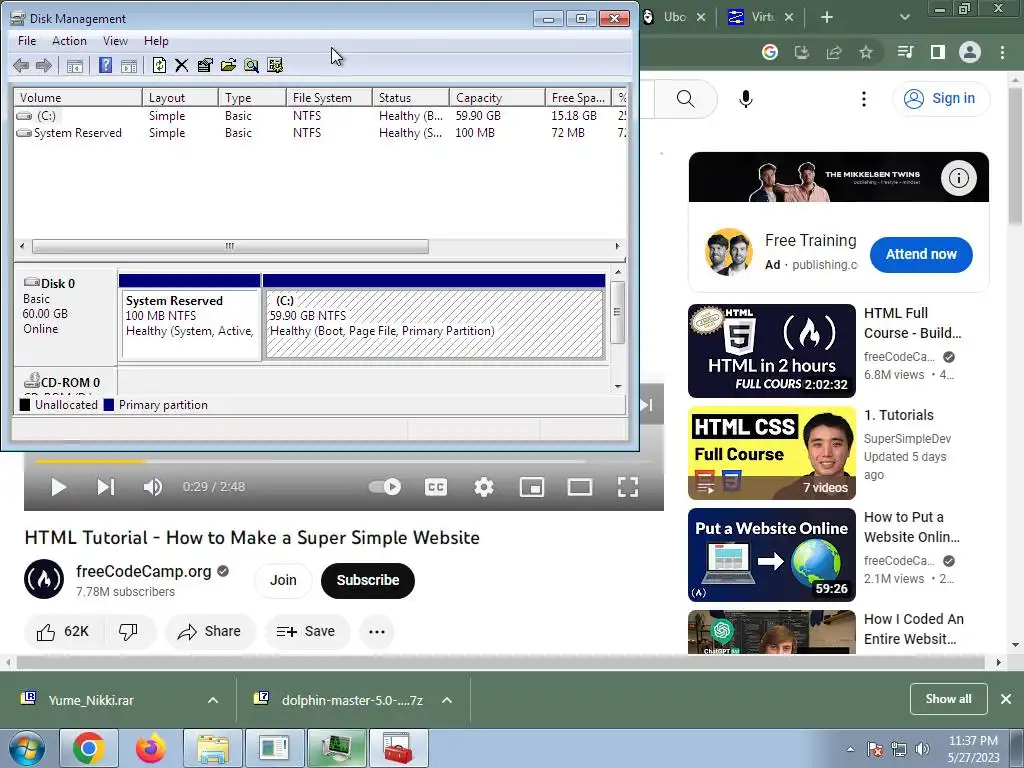Open the Action menu in Disk Management

coord(69,40)
